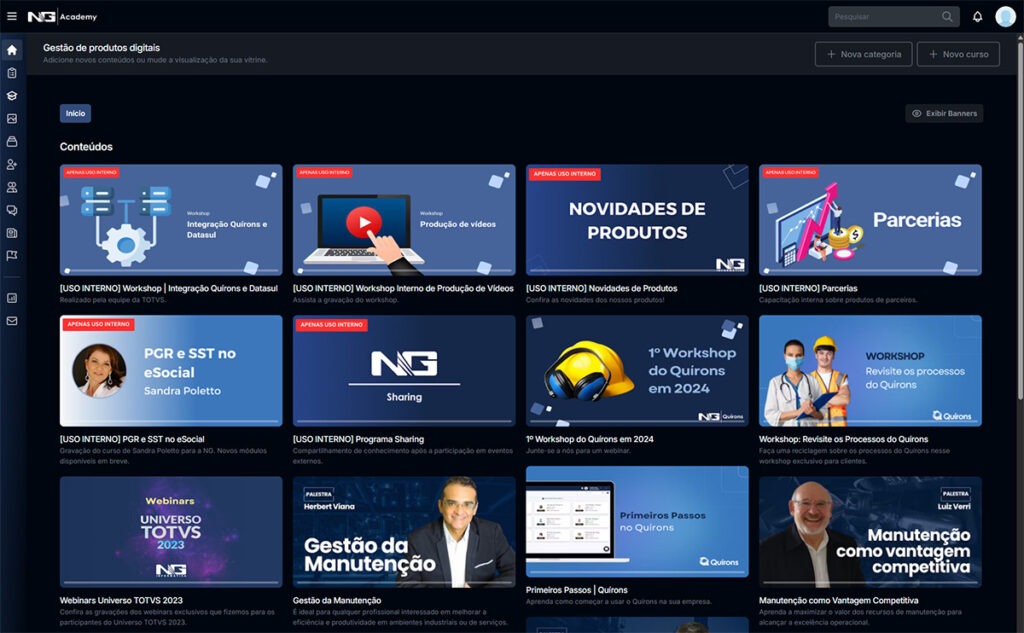The height and width of the screenshot is (633, 1024).
Task: Click the add user sidebar icon
Action: point(12,165)
